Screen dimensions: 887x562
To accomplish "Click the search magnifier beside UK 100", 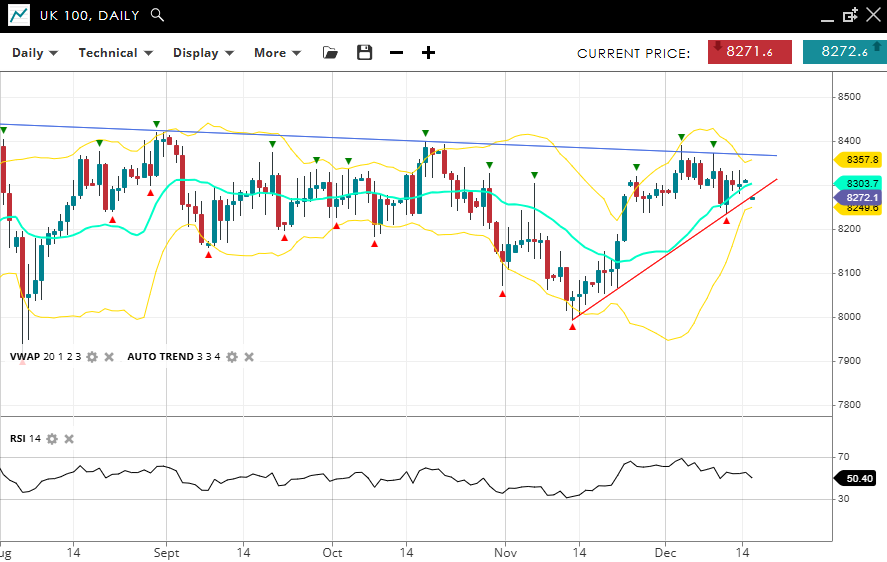I will click(157, 15).
